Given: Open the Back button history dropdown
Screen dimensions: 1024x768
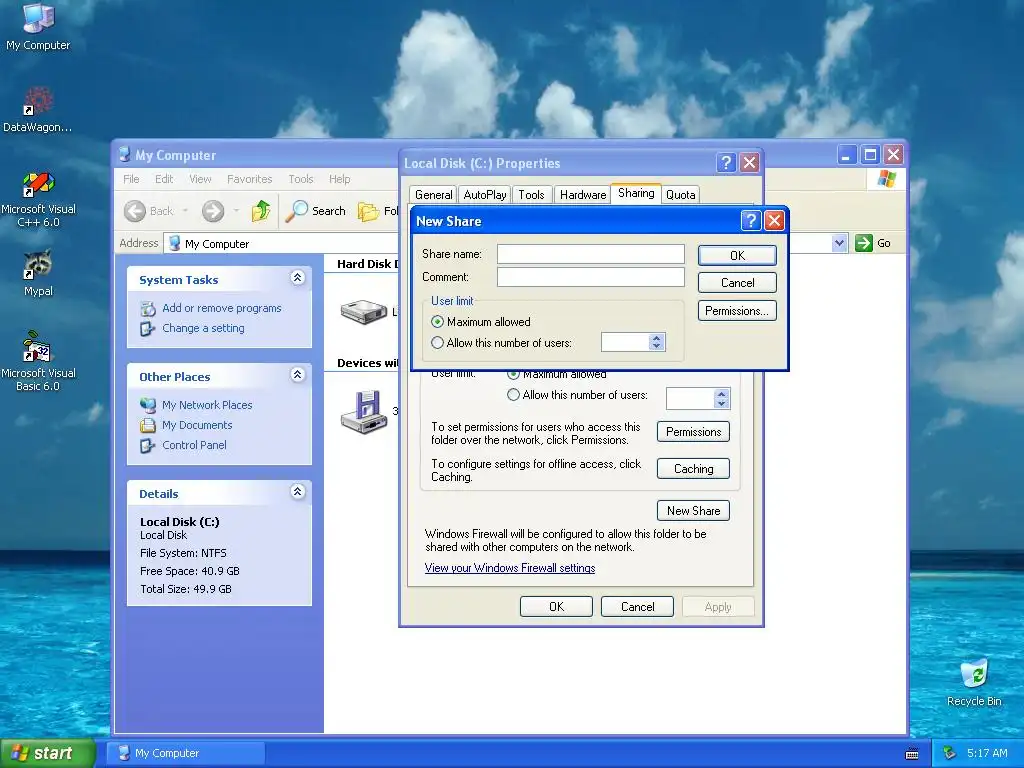Looking at the screenshot, I should 185,211.
